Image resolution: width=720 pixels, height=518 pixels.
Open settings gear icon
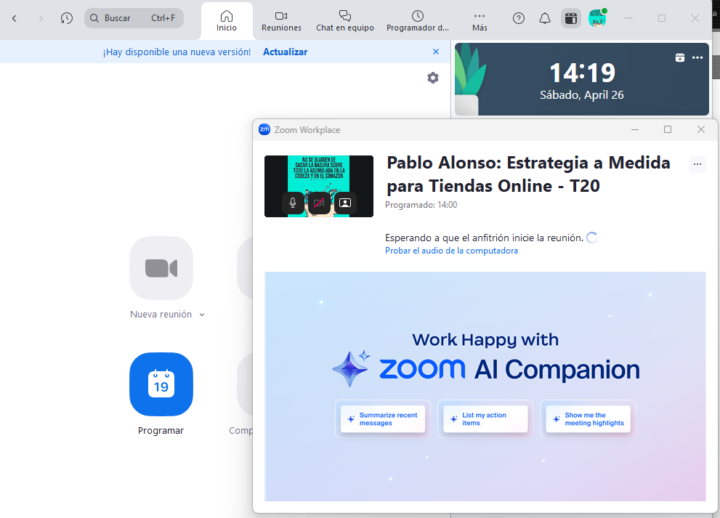click(433, 78)
